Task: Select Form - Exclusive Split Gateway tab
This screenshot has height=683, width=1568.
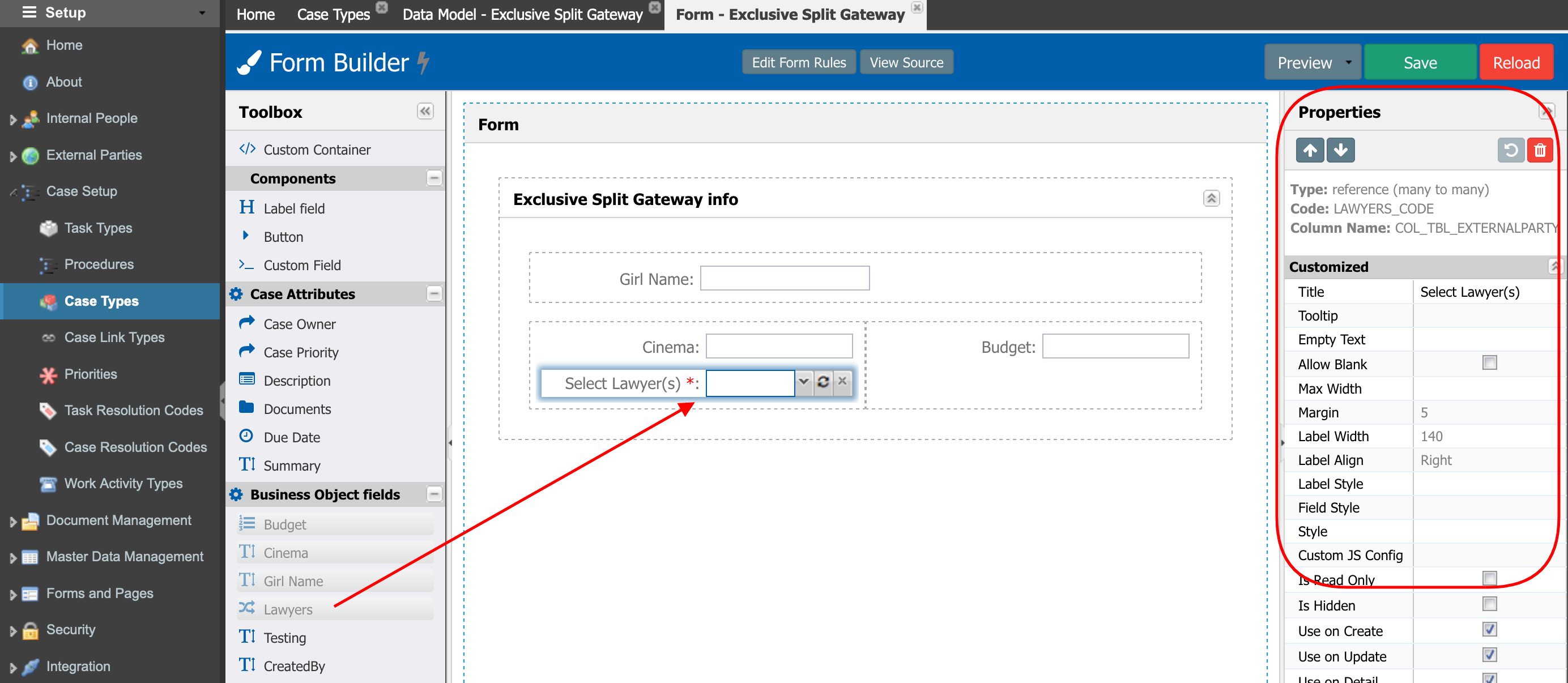Action: tap(790, 15)
